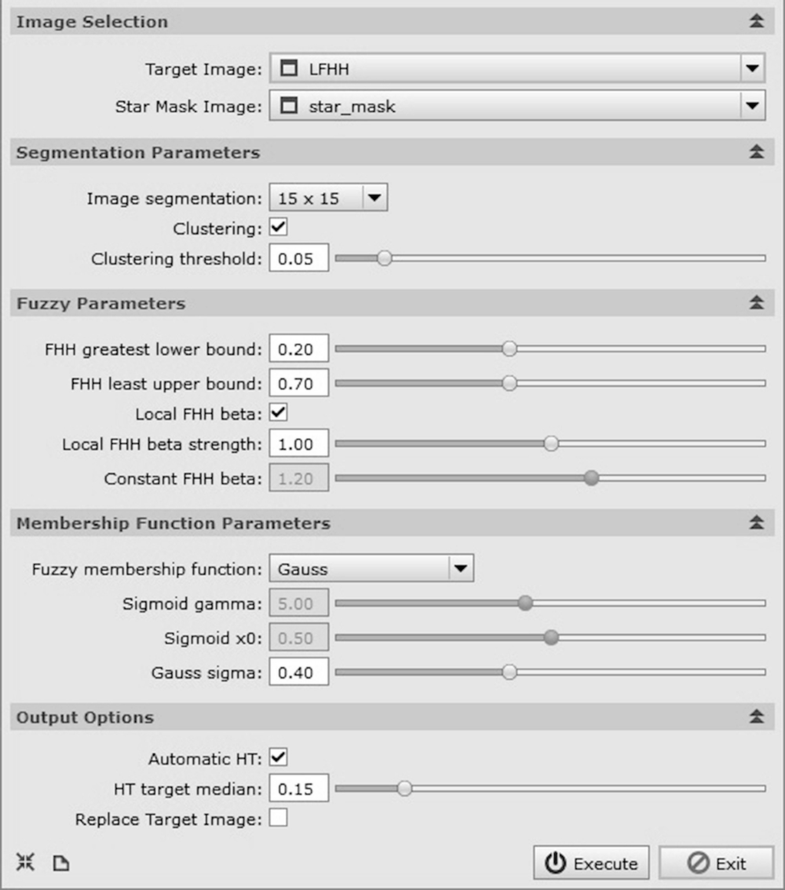The image size is (785, 890).
Task: Uncheck Local FHH beta option
Action: coord(278,413)
